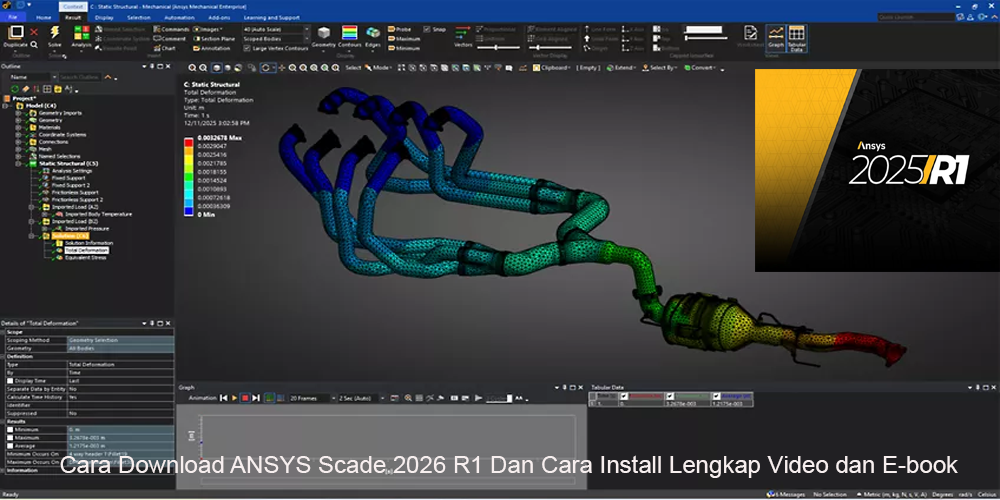Switch to the Display ribbon tab
Screen dimensions: 1000x500
pos(104,17)
